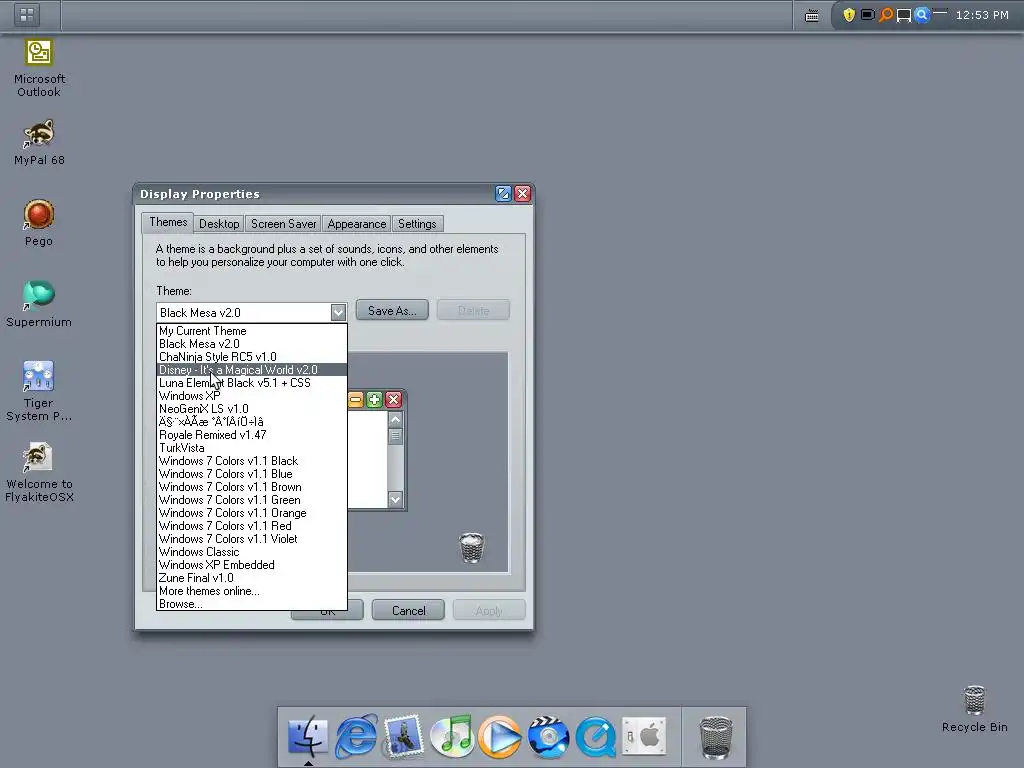Click the trash can in theme preview
Screen dimensions: 1024x768
[x=472, y=547]
